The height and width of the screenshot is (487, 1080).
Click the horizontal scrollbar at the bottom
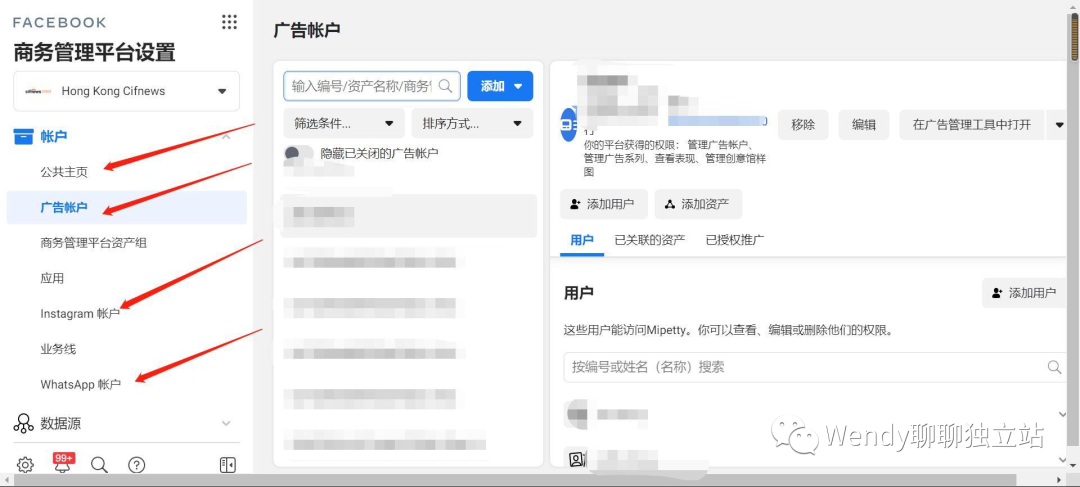point(515,479)
